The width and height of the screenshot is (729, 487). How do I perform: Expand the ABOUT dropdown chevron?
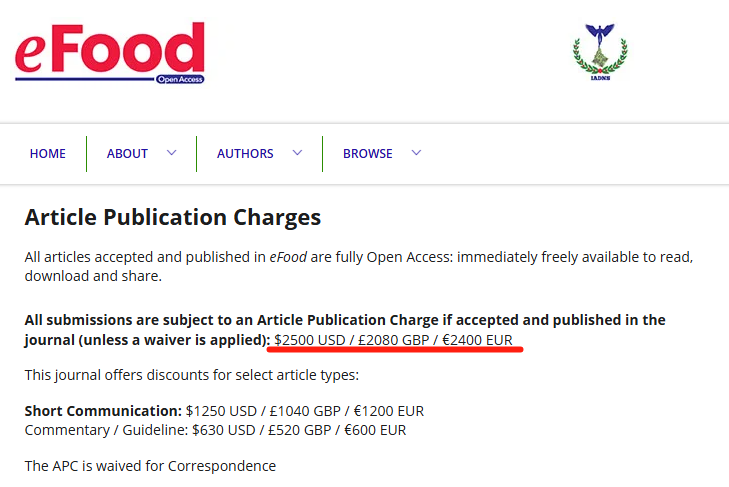pyautogui.click(x=172, y=153)
